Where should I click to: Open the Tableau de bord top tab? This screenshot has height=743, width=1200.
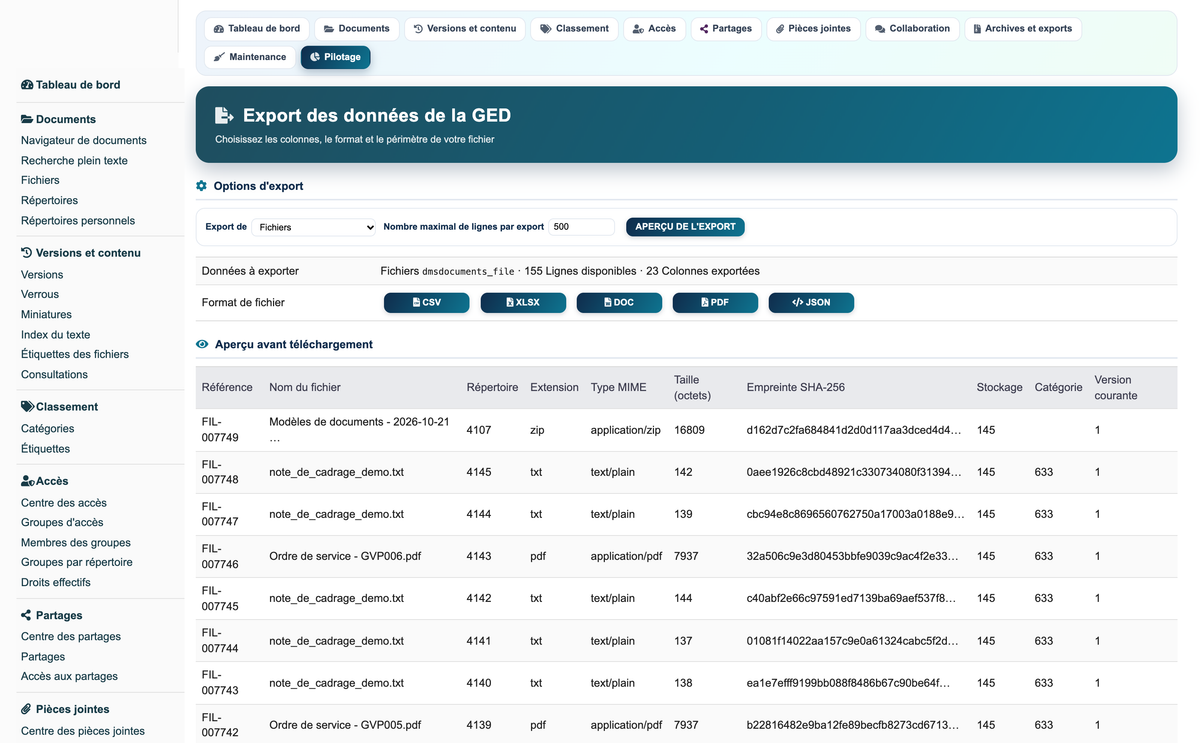point(257,29)
